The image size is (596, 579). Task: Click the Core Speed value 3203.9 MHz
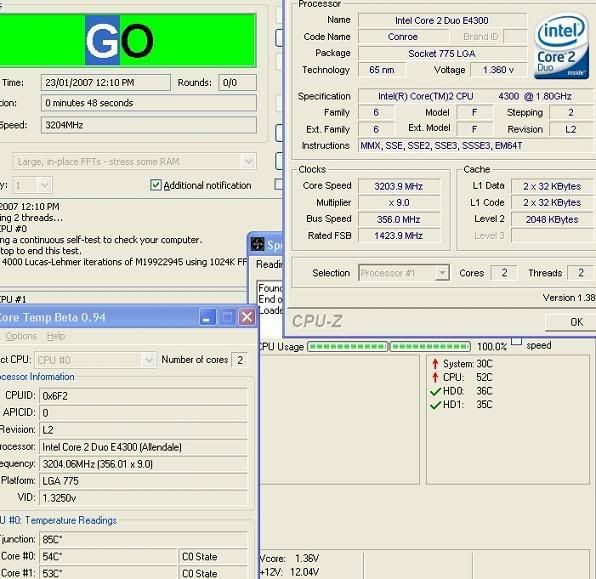(399, 186)
